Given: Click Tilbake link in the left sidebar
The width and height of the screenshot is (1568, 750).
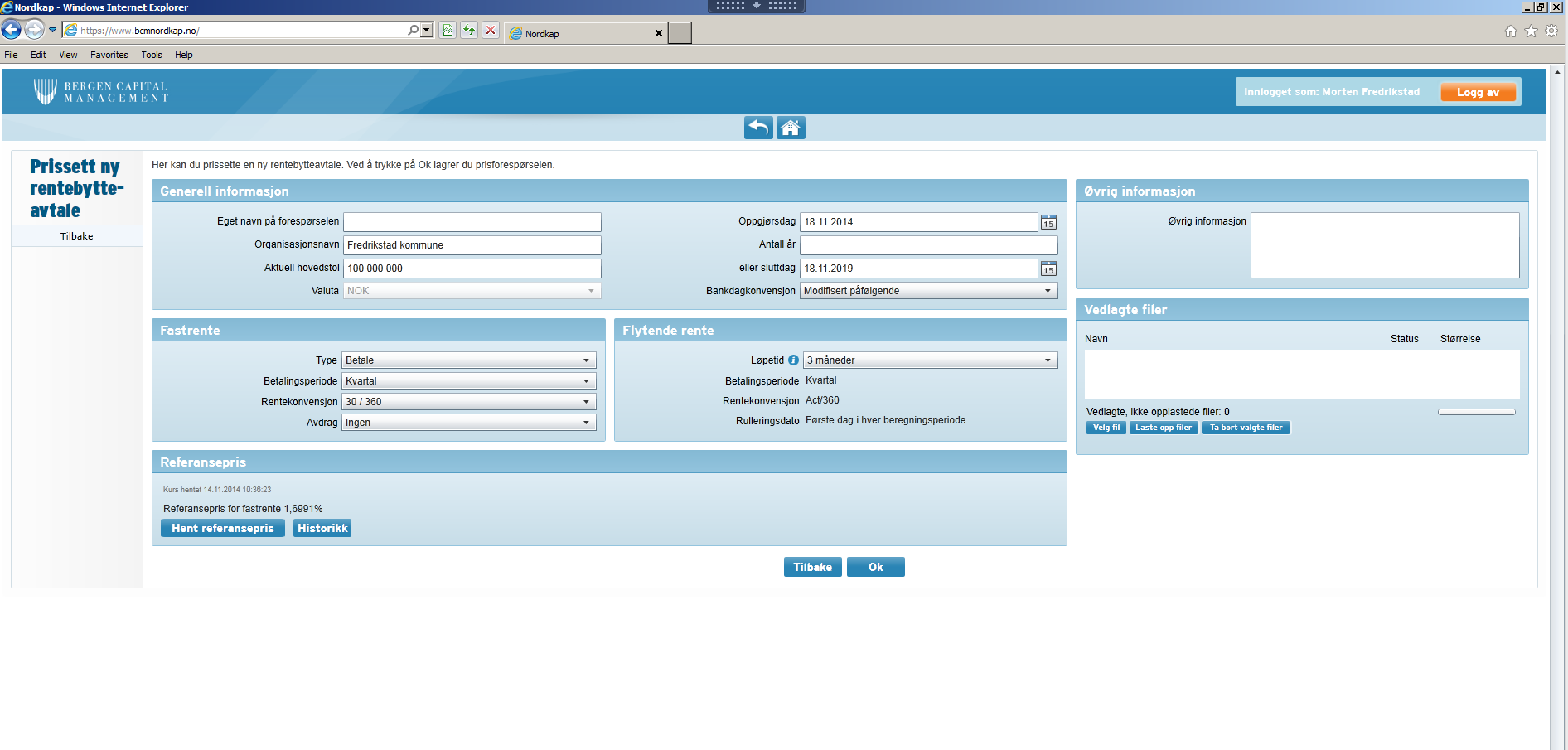Looking at the screenshot, I should pyautogui.click(x=76, y=236).
